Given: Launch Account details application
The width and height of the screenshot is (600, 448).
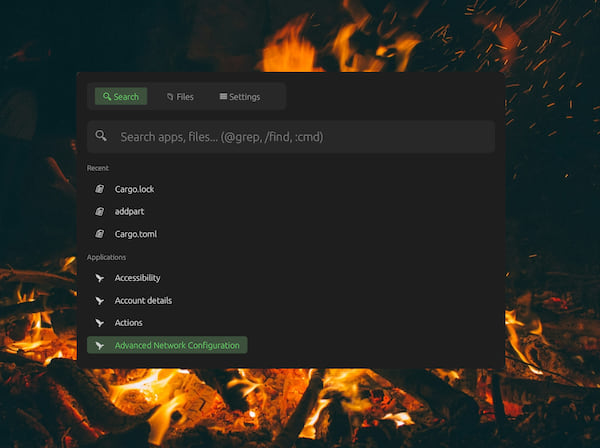Looking at the screenshot, I should pyautogui.click(x=143, y=300).
